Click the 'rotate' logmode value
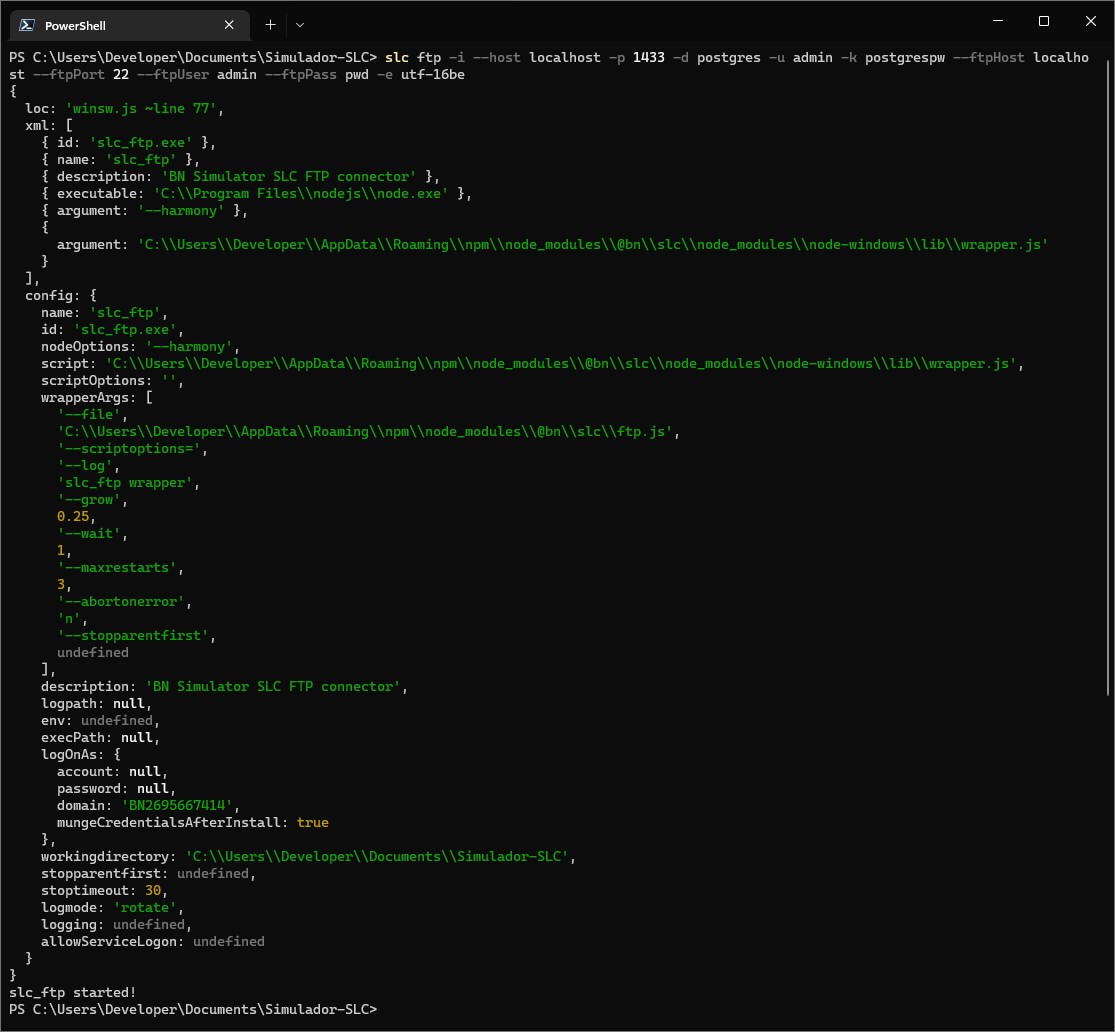The height and width of the screenshot is (1032, 1115). tap(145, 907)
